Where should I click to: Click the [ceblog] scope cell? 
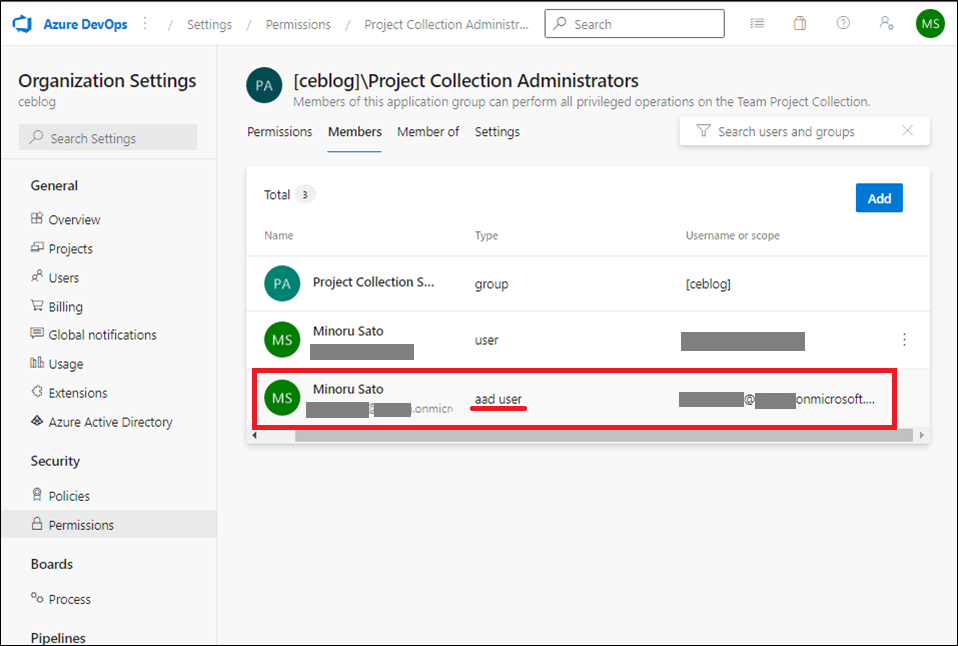coord(708,284)
